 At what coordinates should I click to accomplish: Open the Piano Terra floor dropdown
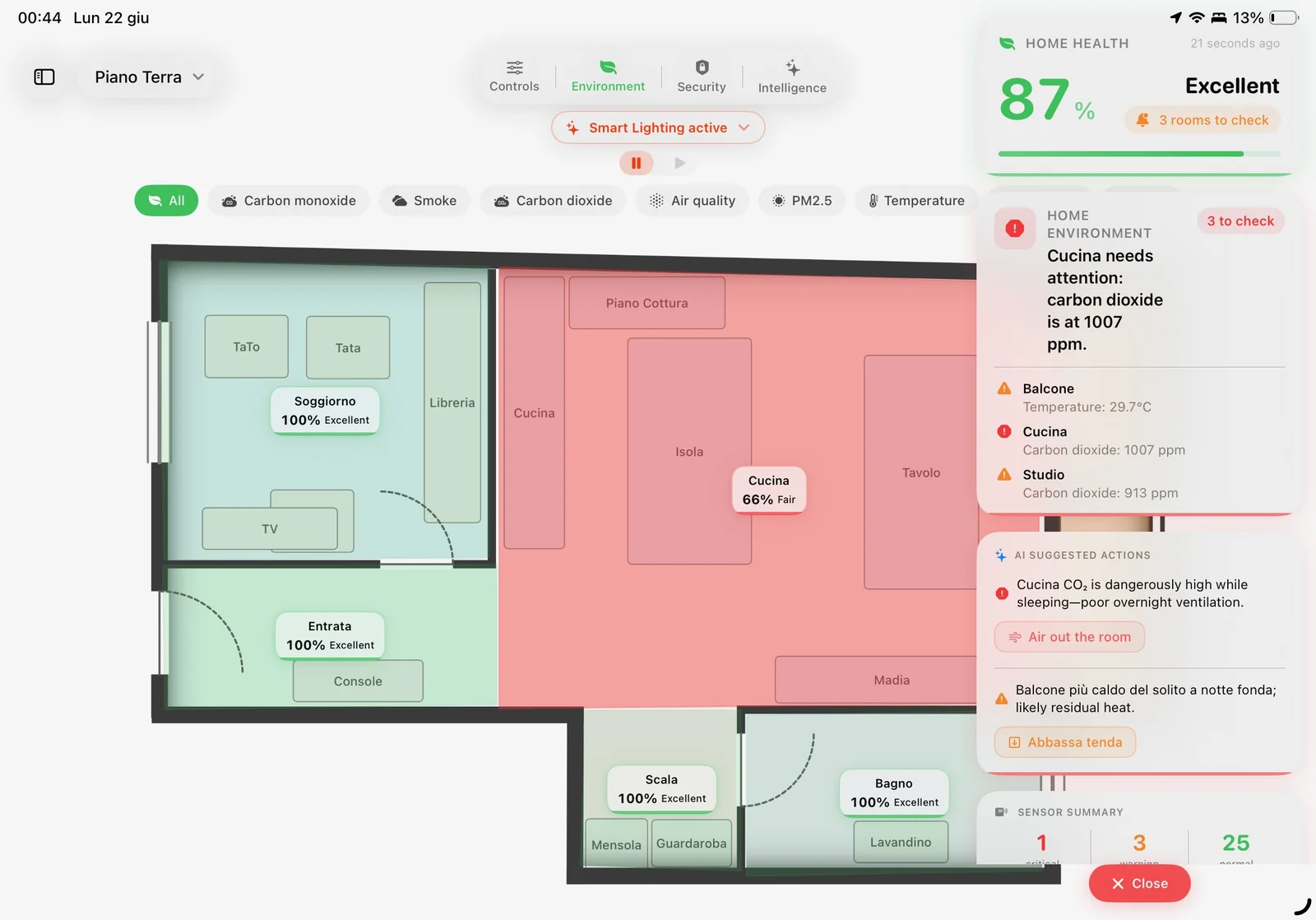pyautogui.click(x=149, y=77)
